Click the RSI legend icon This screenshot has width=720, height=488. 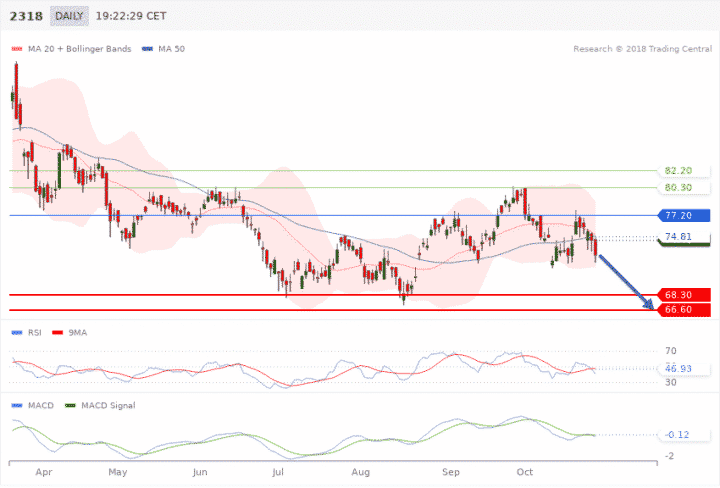(15, 332)
